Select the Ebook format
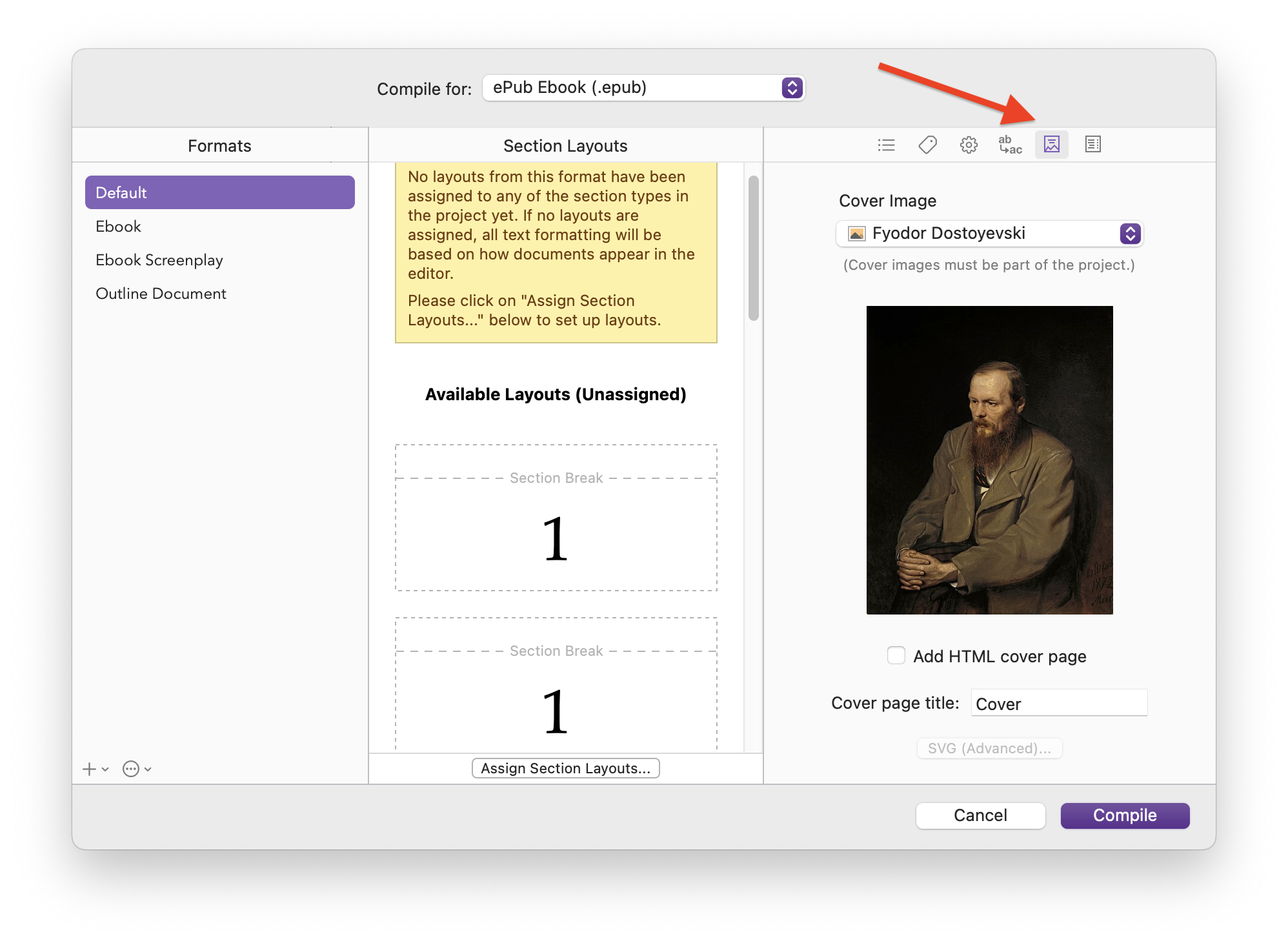This screenshot has width=1288, height=945. 119,227
